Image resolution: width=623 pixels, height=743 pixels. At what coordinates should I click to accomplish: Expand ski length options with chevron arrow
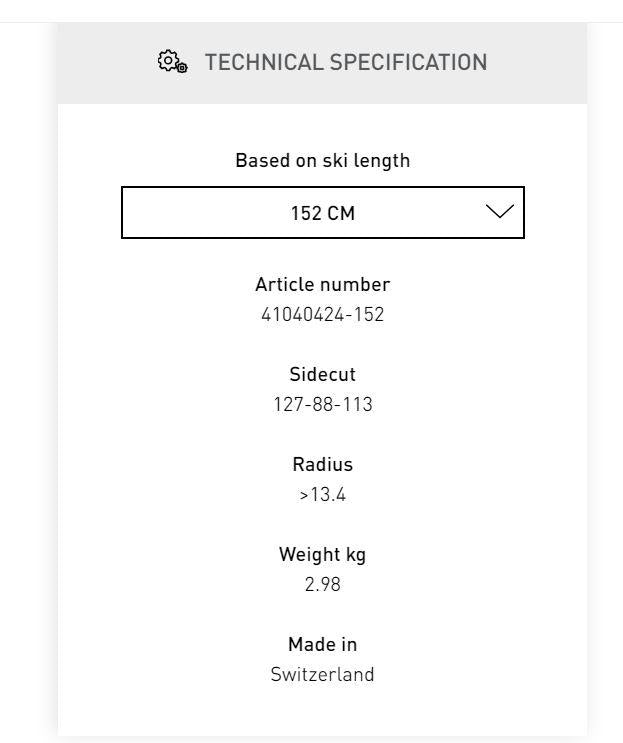pos(499,212)
